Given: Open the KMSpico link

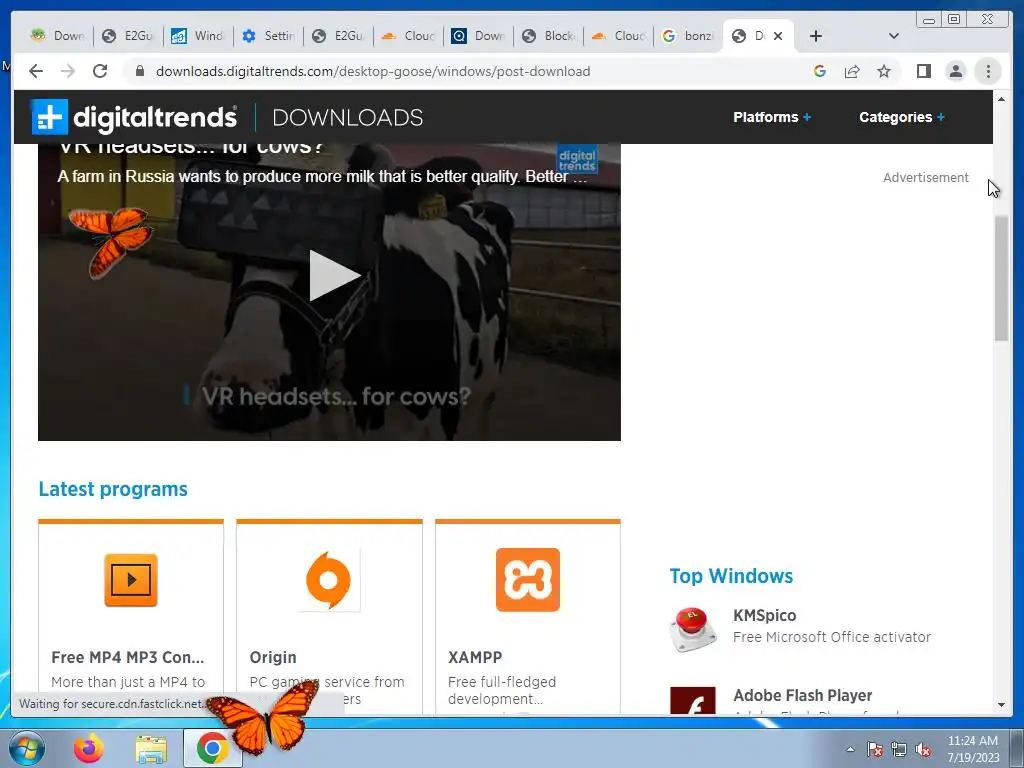Looking at the screenshot, I should (x=764, y=615).
